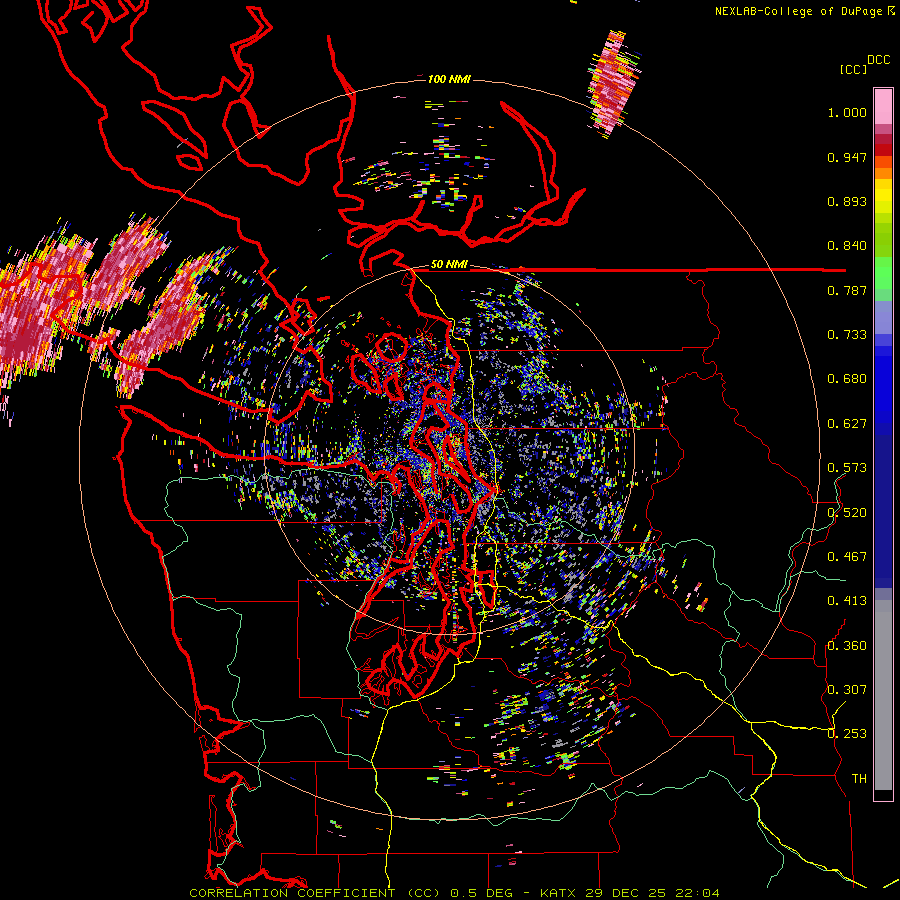This screenshot has height=900, width=900.
Task: Click the 0.307 legend value
Action: click(847, 690)
